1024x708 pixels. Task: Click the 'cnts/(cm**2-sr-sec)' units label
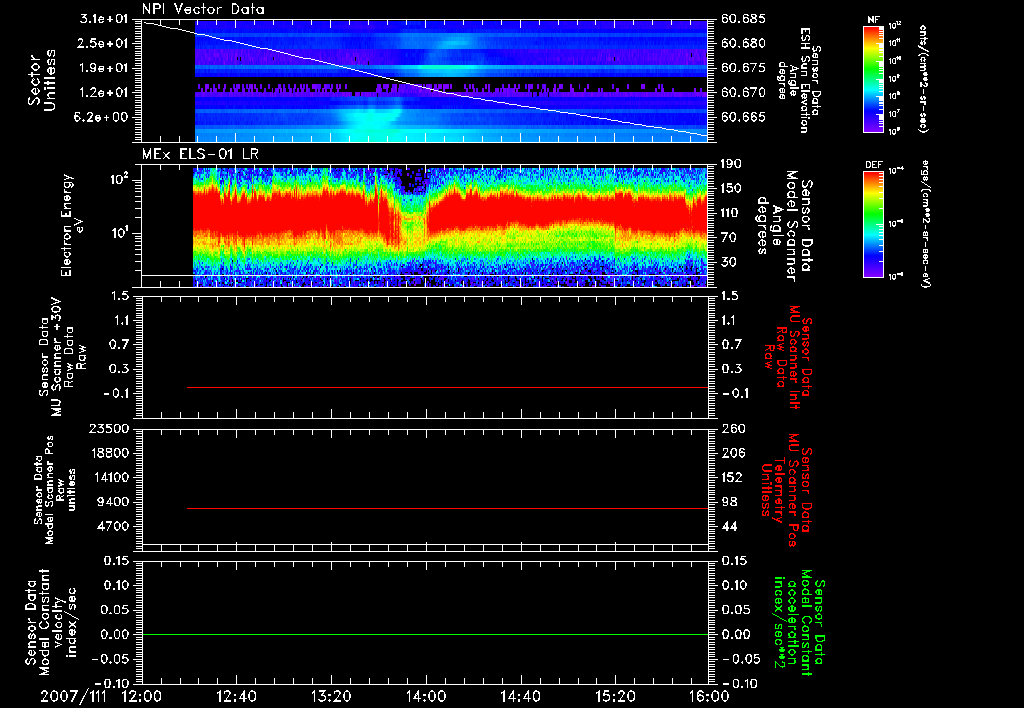[923, 79]
